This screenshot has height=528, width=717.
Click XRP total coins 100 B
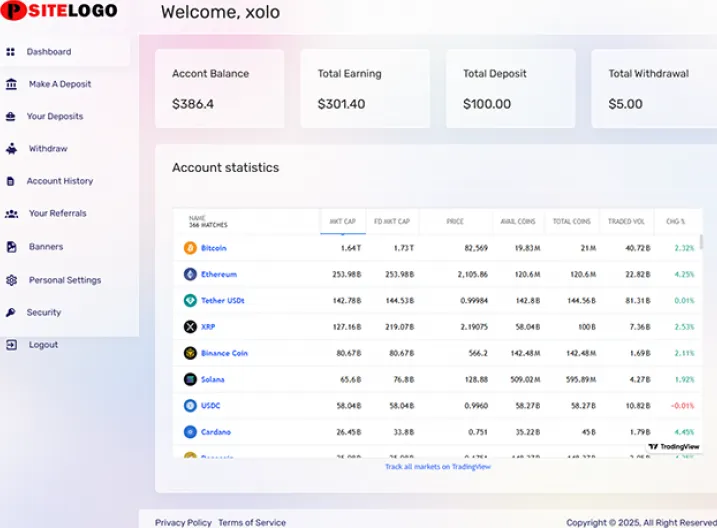pos(587,327)
